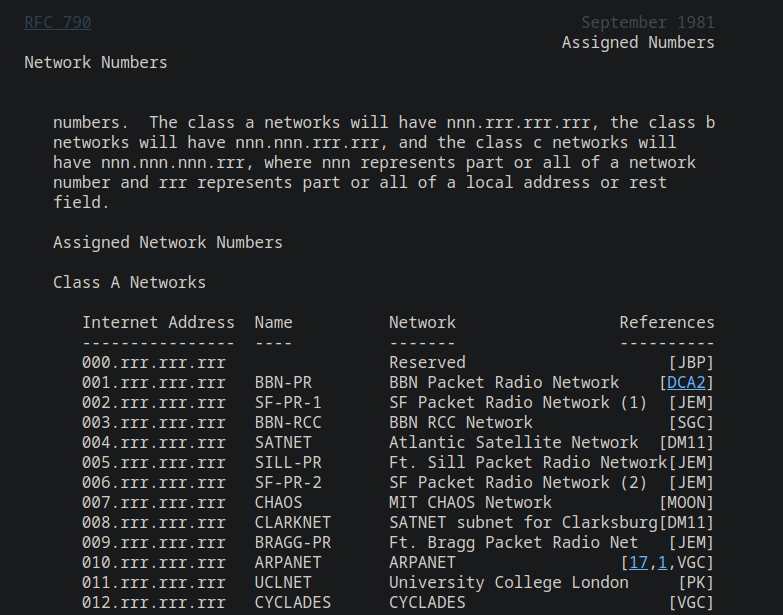Click the 'Network Numbers' section title
783x615 pixels.
pos(96,62)
